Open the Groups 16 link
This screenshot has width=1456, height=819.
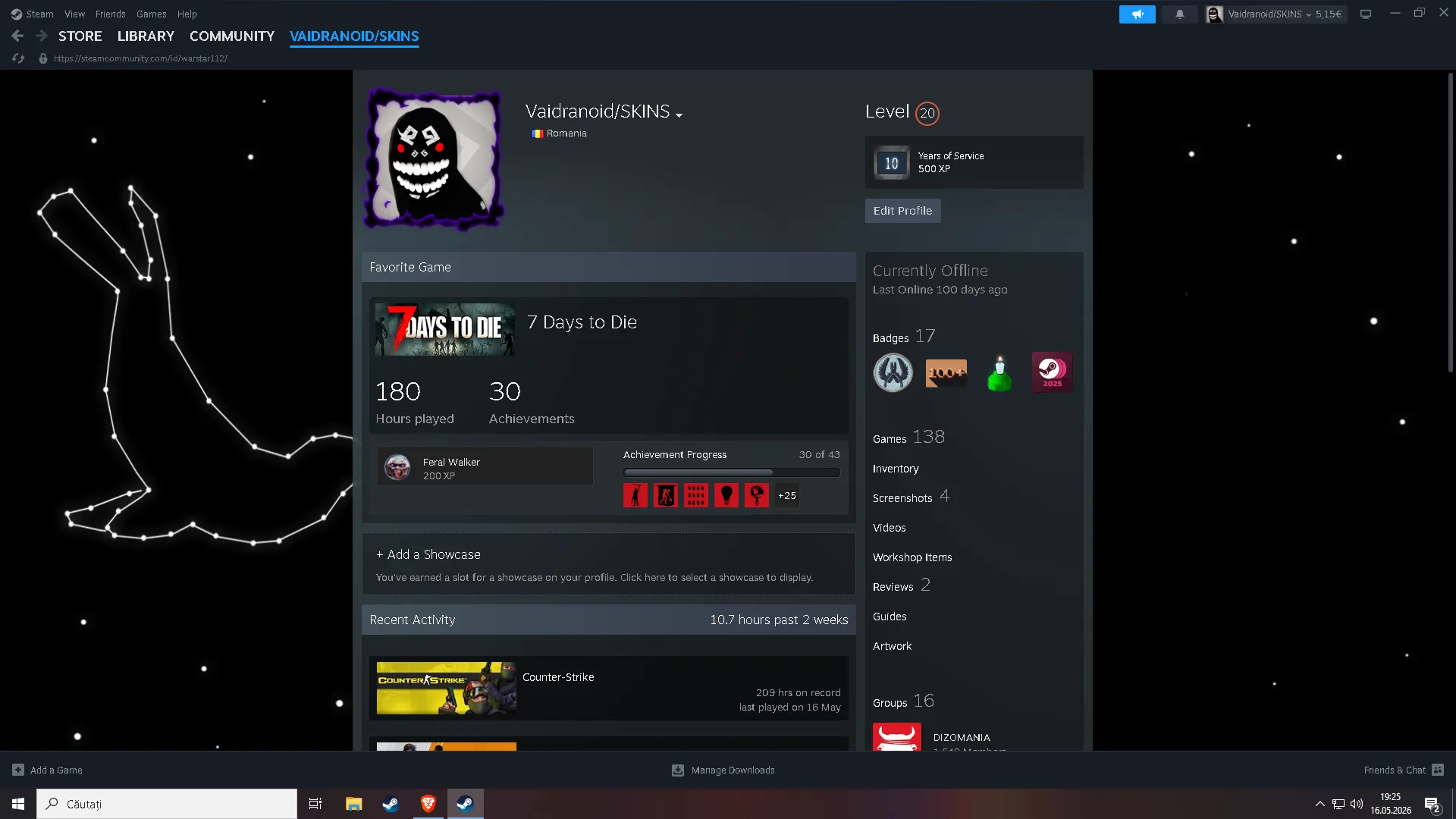(903, 701)
